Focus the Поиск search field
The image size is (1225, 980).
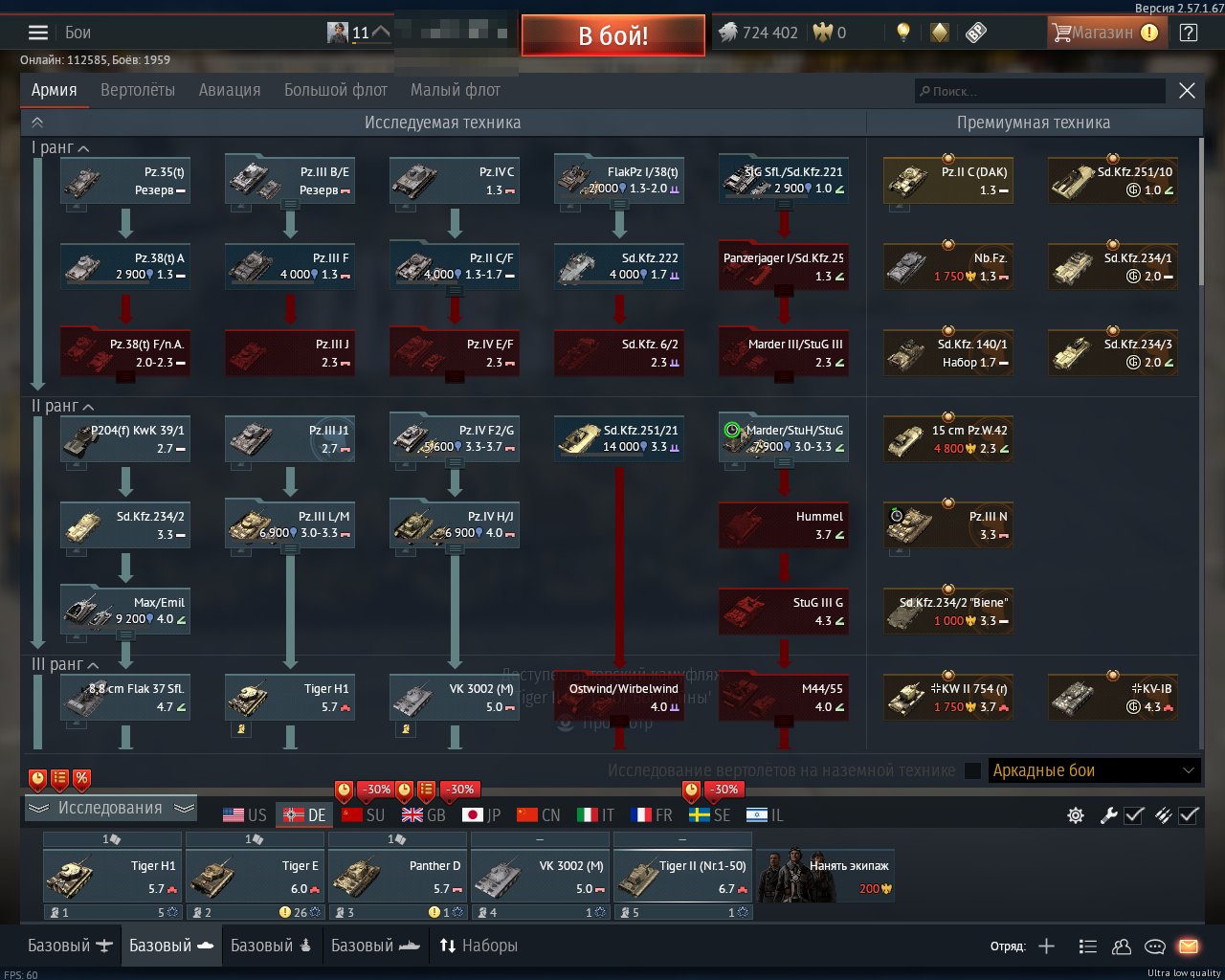click(1040, 91)
